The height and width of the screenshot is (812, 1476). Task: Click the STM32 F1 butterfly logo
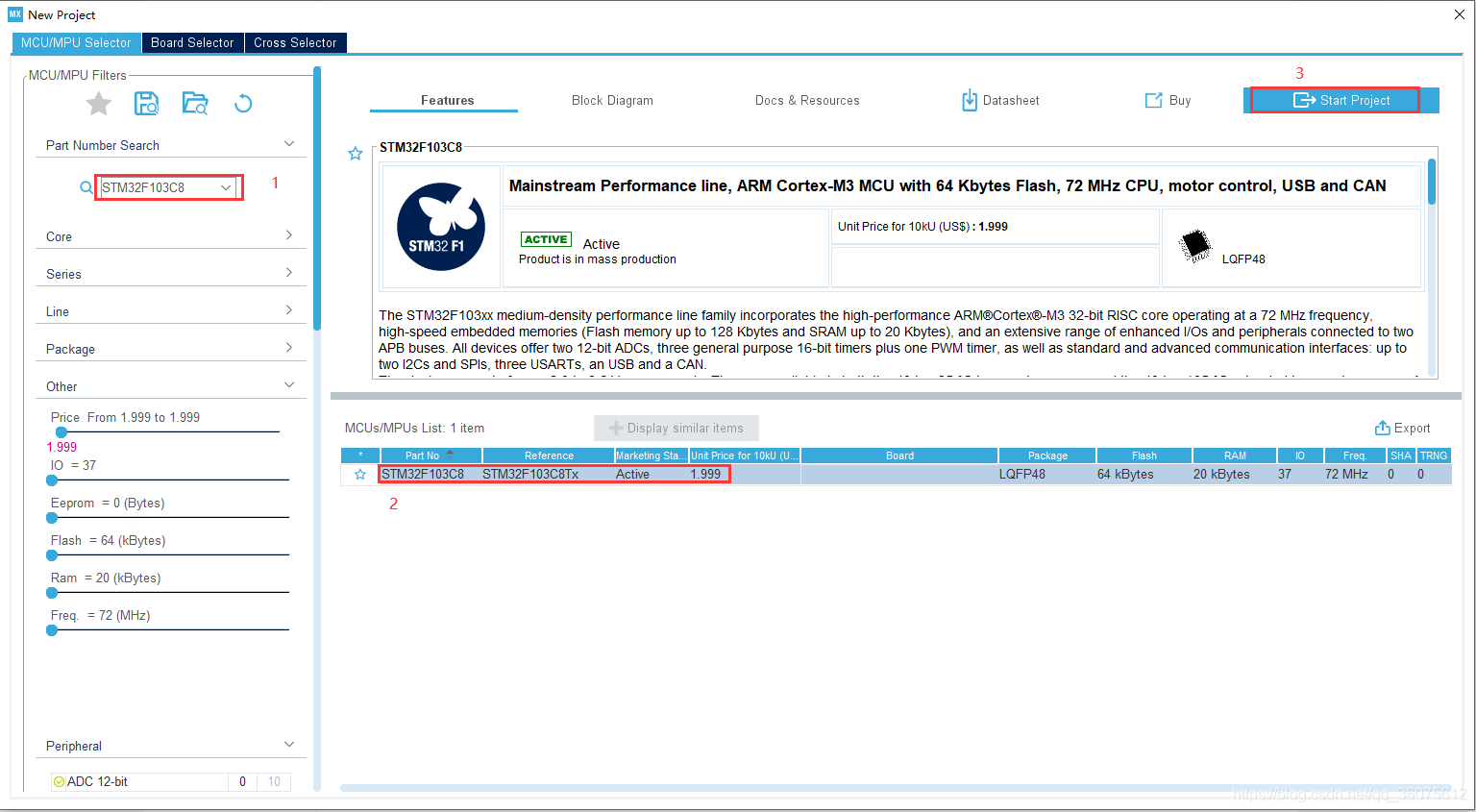441,227
